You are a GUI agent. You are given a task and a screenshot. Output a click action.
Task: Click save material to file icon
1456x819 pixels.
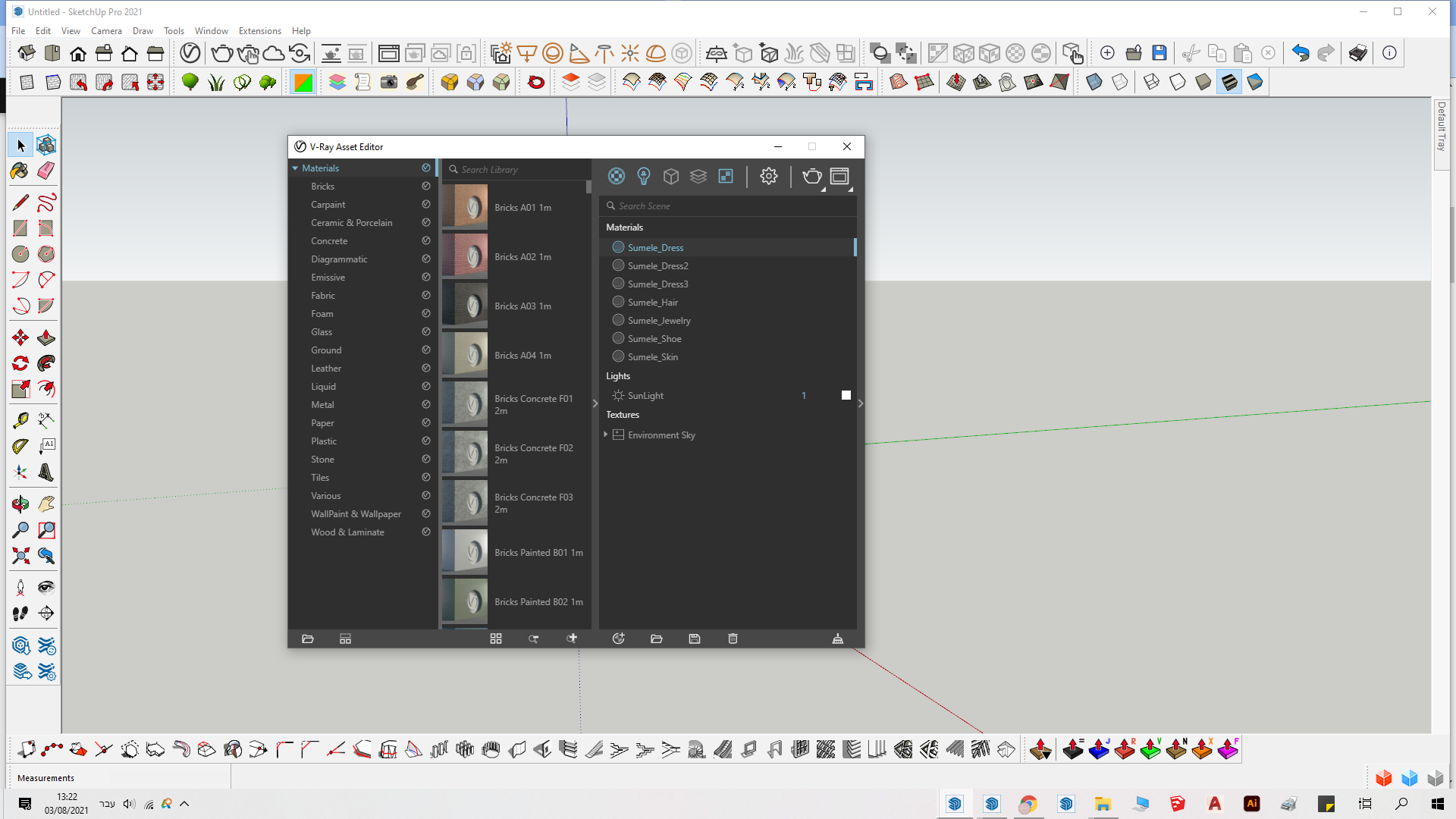click(x=694, y=639)
